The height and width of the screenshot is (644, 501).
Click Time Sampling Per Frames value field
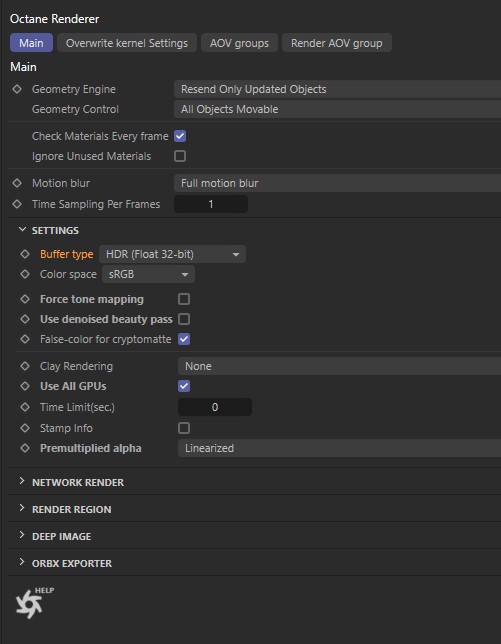[211, 204]
